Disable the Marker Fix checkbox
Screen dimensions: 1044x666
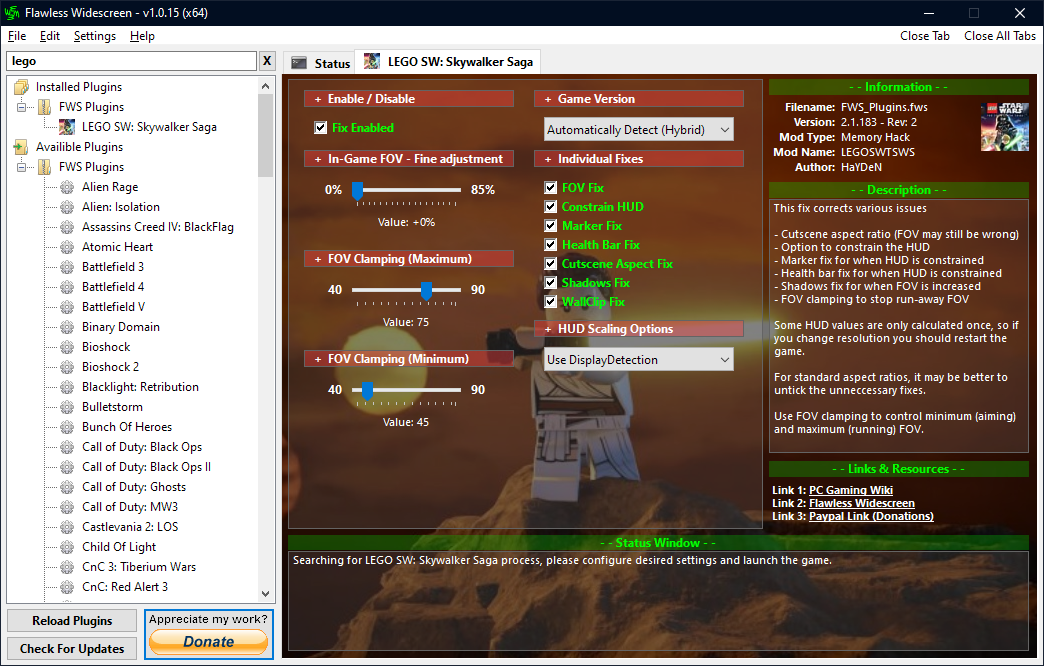click(551, 226)
